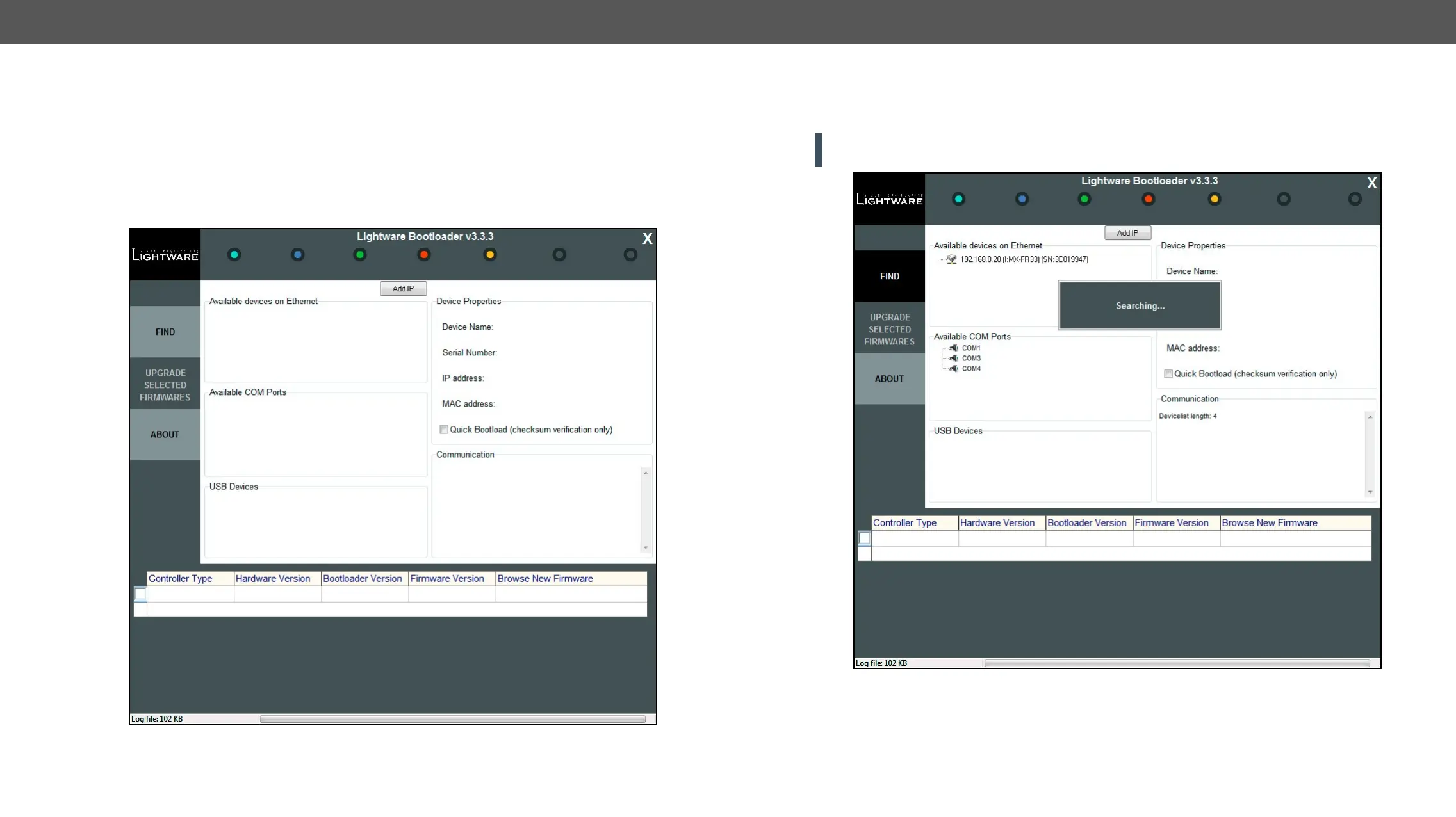Click Communication scrollbar down arrow in right window
Viewport: 1456px width, 817px height.
(1370, 492)
